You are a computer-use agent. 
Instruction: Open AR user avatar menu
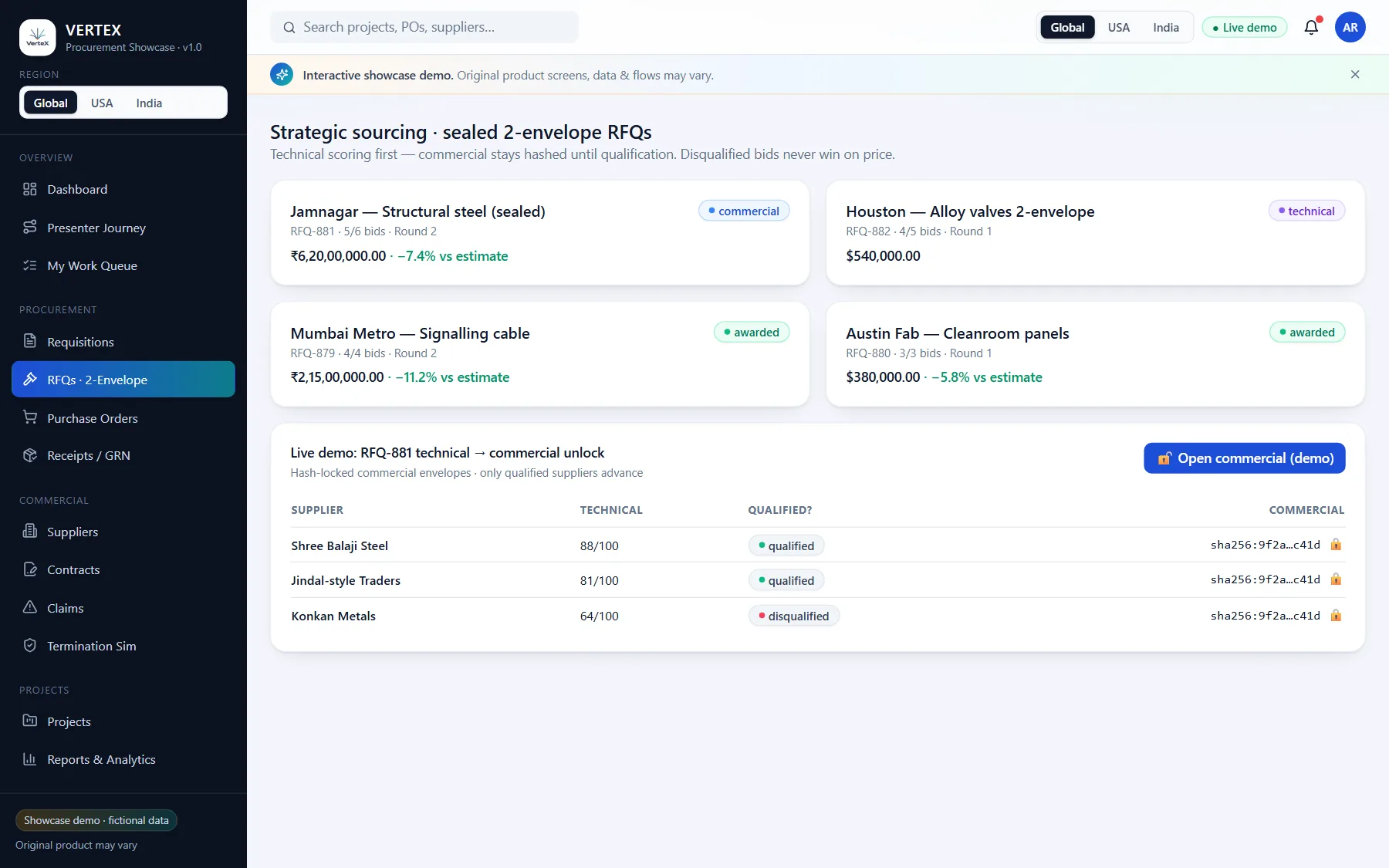[x=1350, y=27]
